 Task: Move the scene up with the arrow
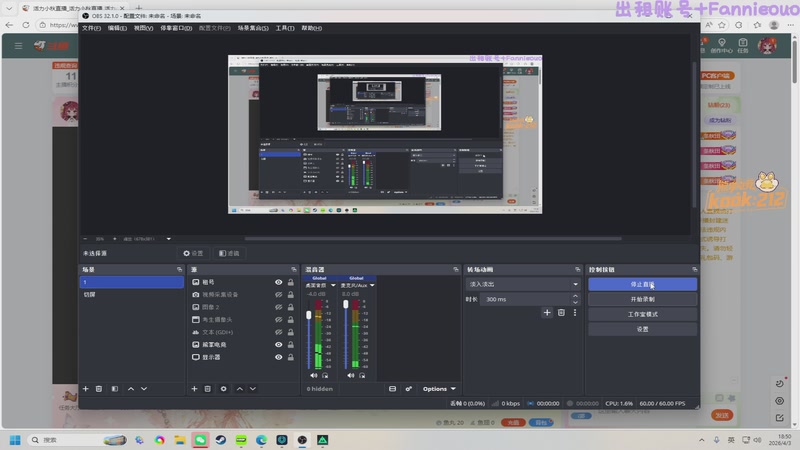tap(131, 389)
